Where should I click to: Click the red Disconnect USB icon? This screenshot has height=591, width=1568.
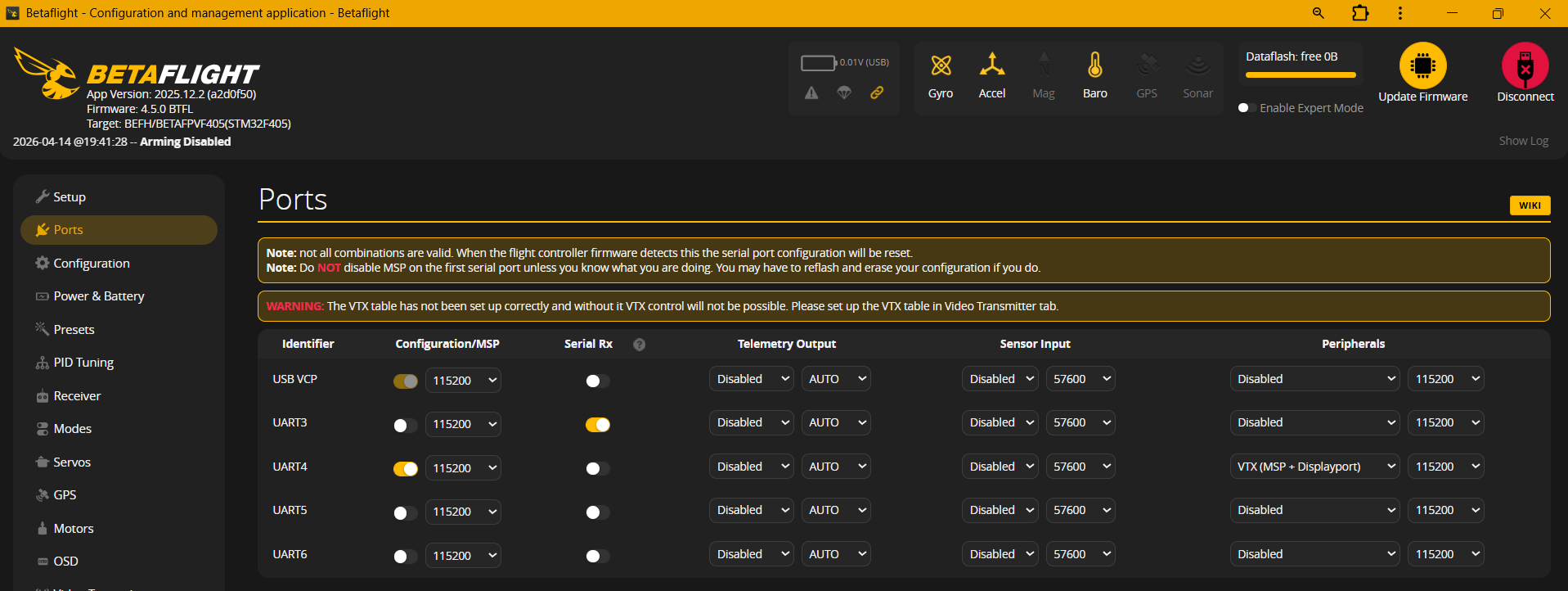pyautogui.click(x=1525, y=65)
